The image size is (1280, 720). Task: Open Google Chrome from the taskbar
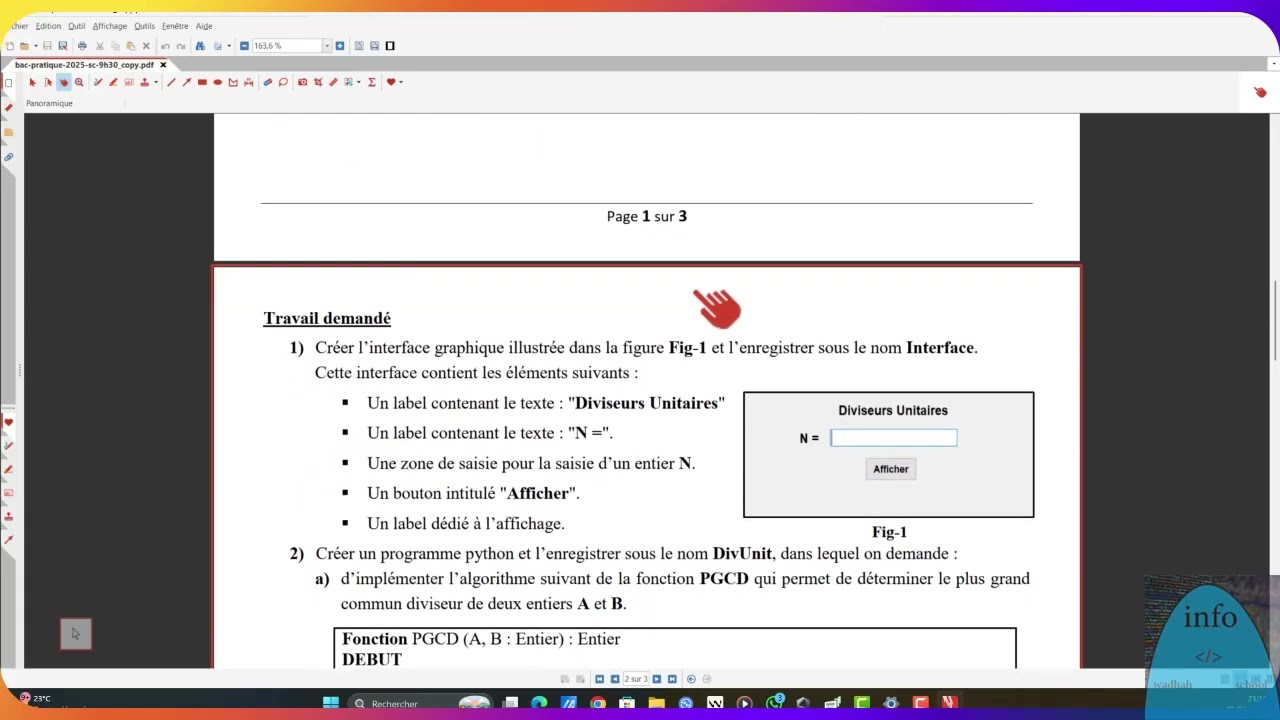(x=598, y=703)
